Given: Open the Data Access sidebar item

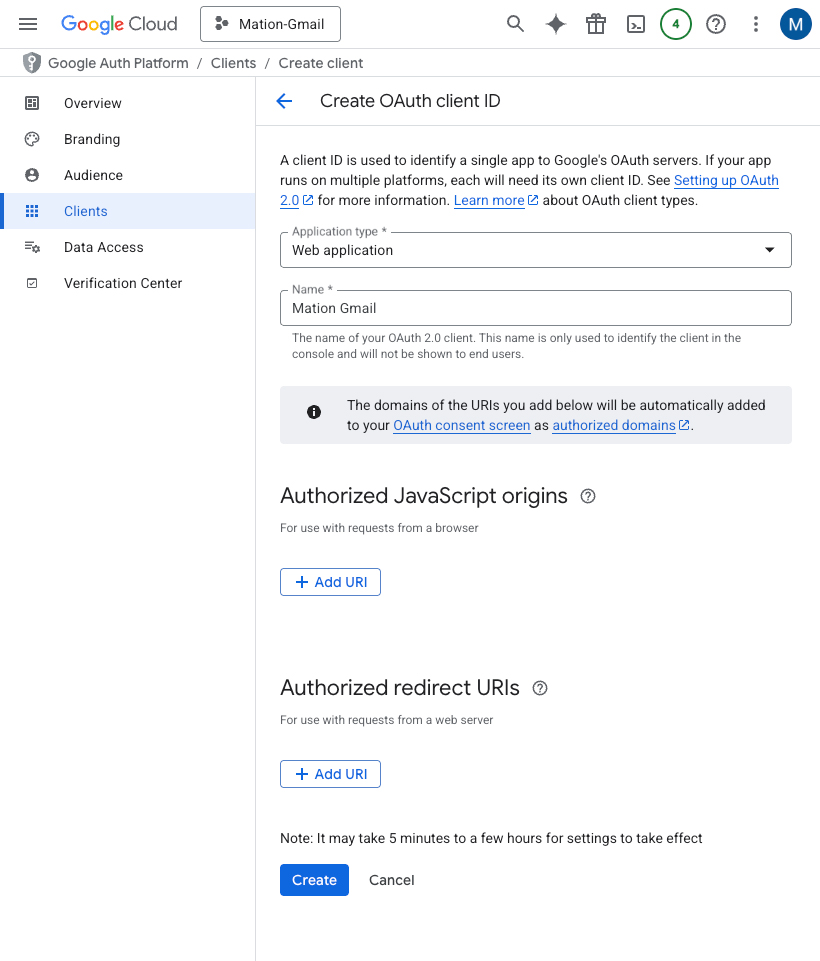Looking at the screenshot, I should point(127,247).
